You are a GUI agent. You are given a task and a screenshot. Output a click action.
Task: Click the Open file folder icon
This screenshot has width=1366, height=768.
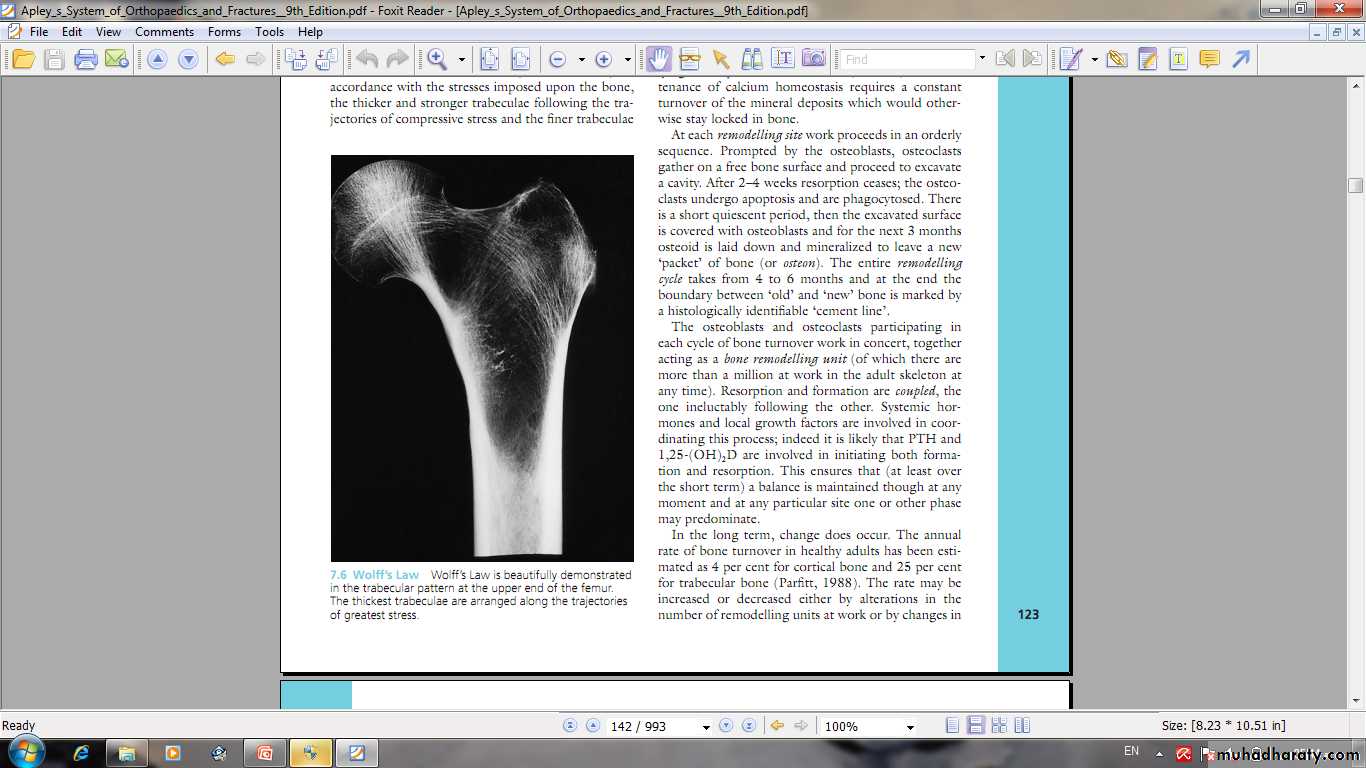click(x=22, y=60)
